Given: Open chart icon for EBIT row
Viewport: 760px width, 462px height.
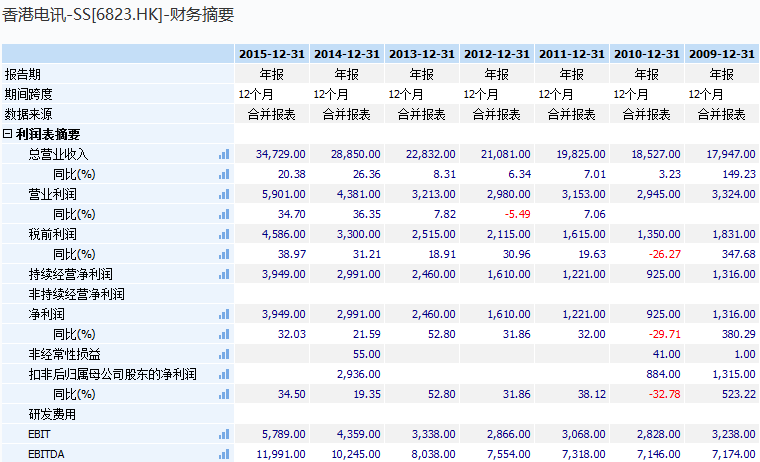Looking at the screenshot, I should (224, 434).
